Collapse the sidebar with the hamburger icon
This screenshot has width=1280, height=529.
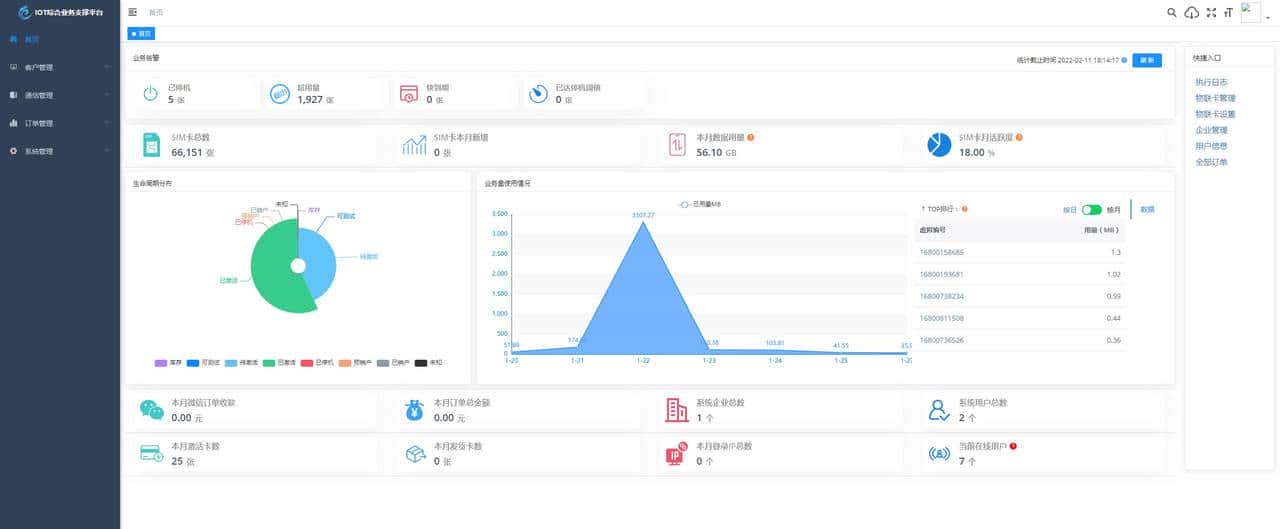[x=133, y=12]
